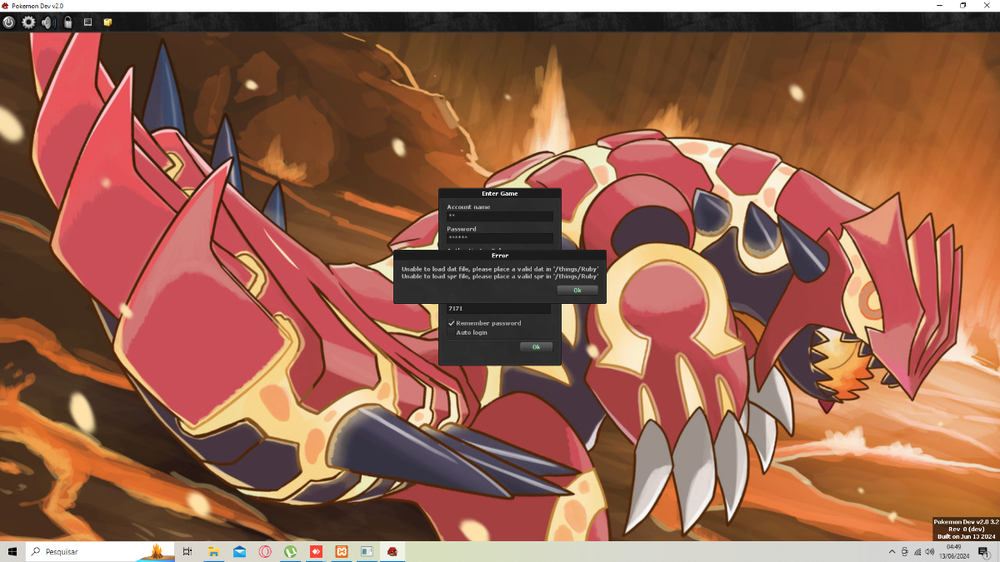Dismiss the Error dialog with Ok
This screenshot has width=1000, height=562.
pos(577,290)
